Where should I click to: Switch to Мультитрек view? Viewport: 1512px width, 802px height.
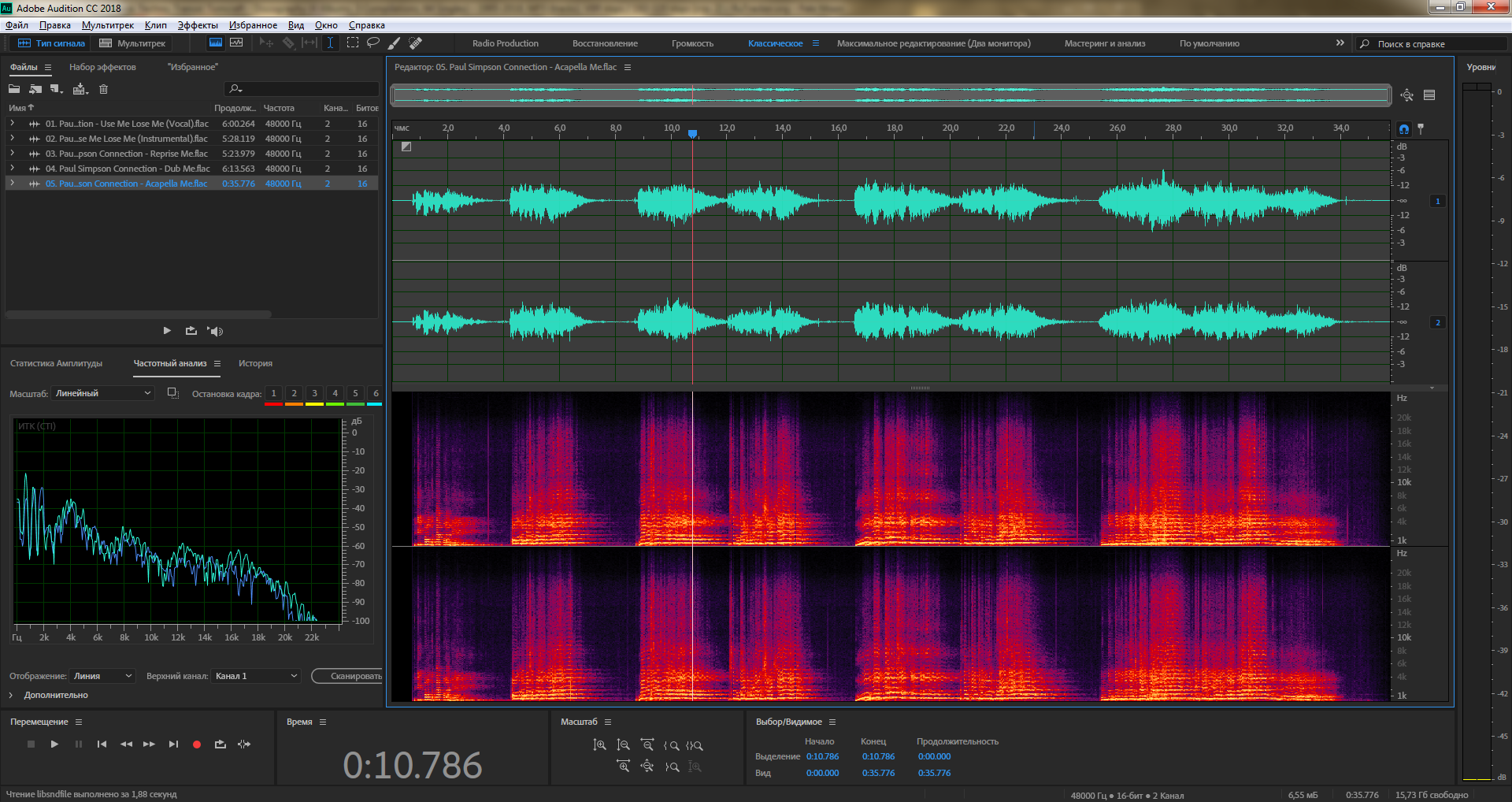132,43
